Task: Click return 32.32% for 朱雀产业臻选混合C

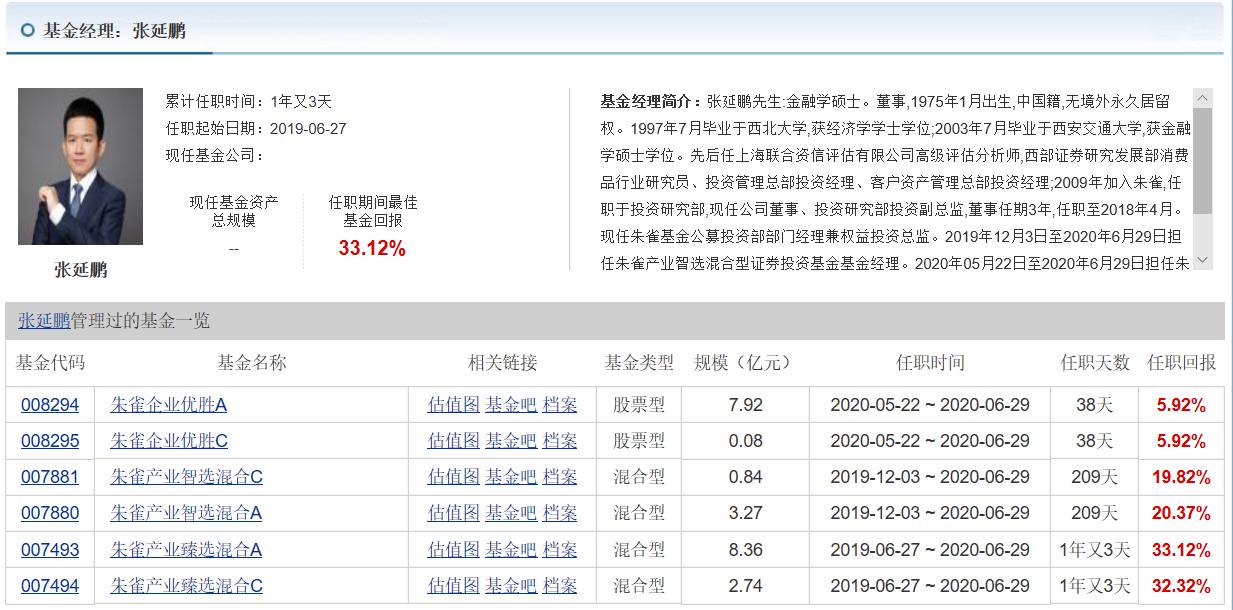Action: (1181, 585)
